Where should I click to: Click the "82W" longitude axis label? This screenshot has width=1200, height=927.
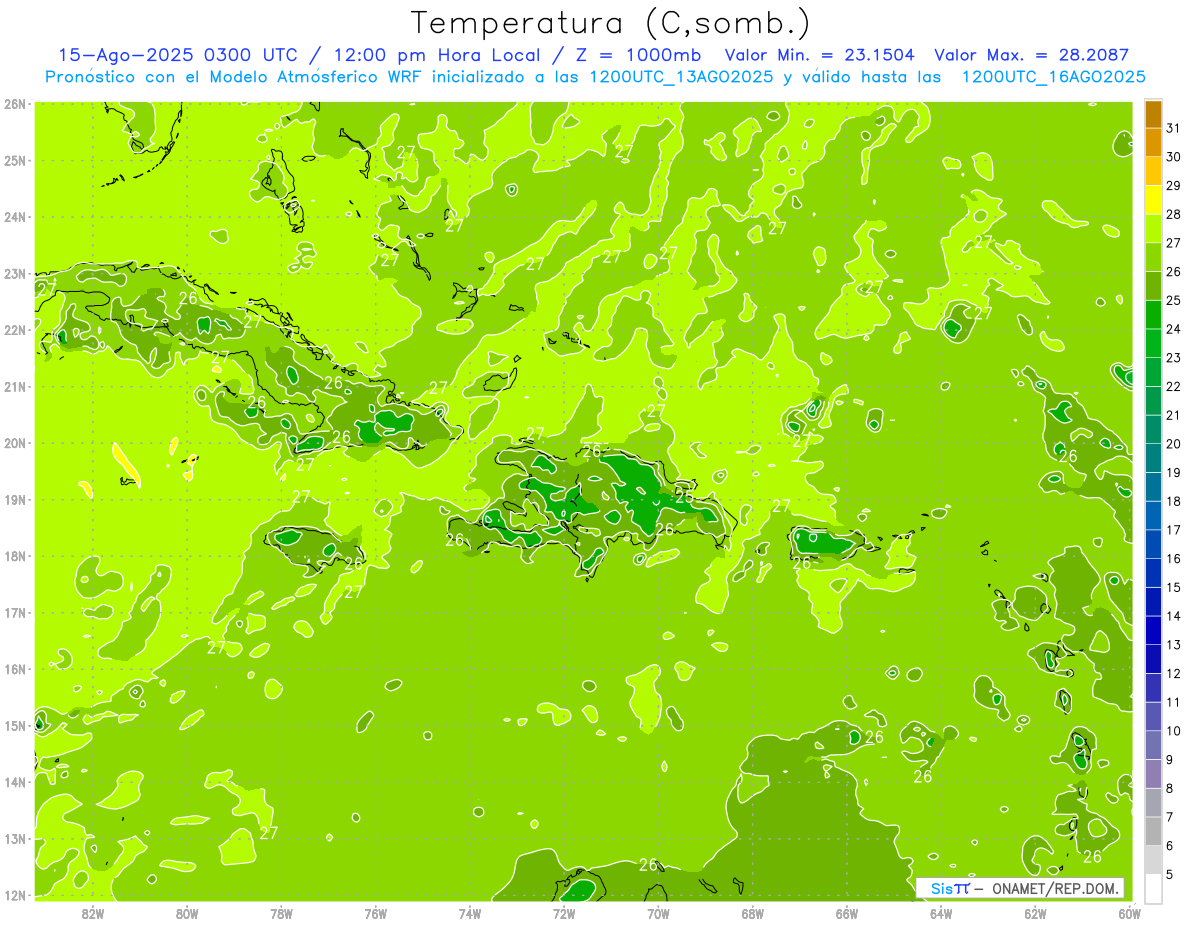(93, 914)
